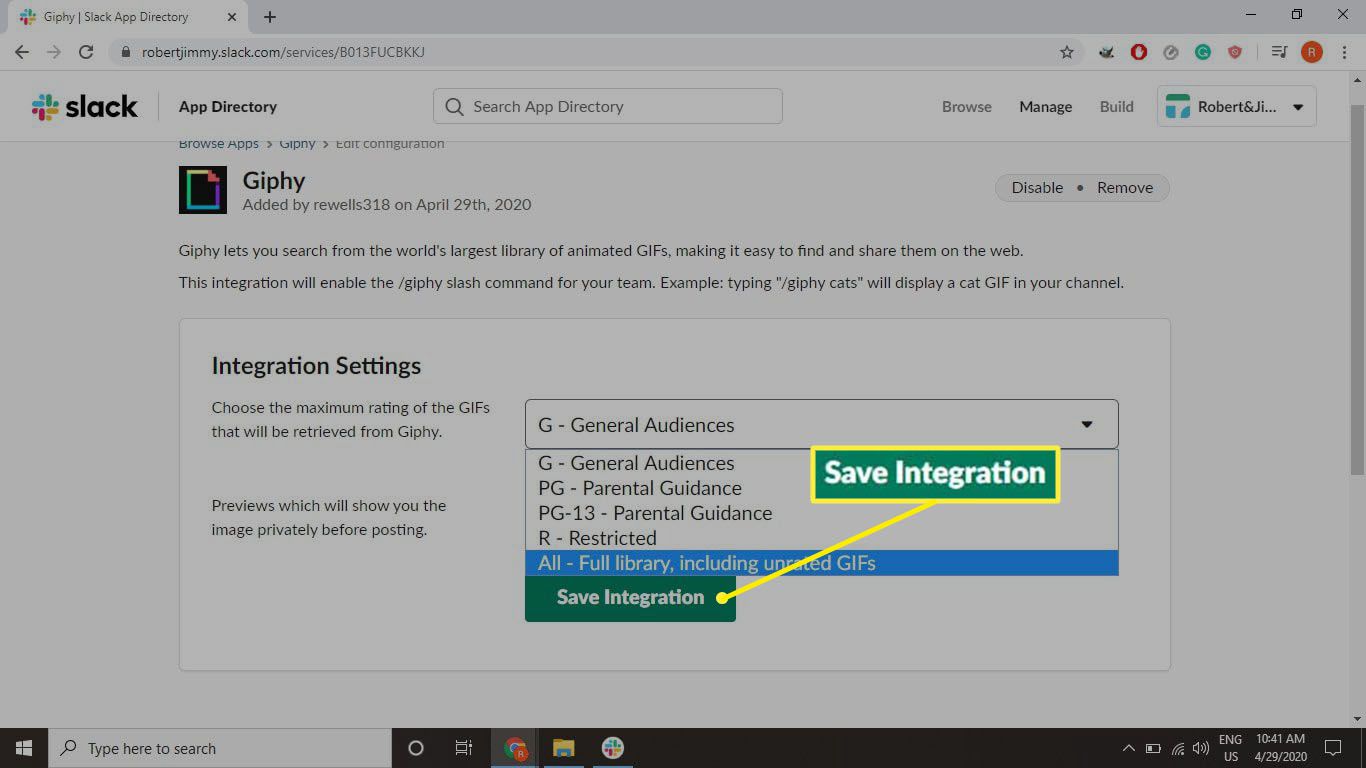Open File Explorer from the taskbar
Screen dimensions: 1366x768
(564, 748)
